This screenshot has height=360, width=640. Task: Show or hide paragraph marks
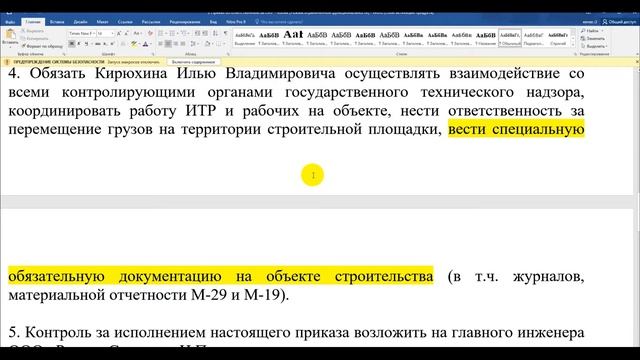226,33
